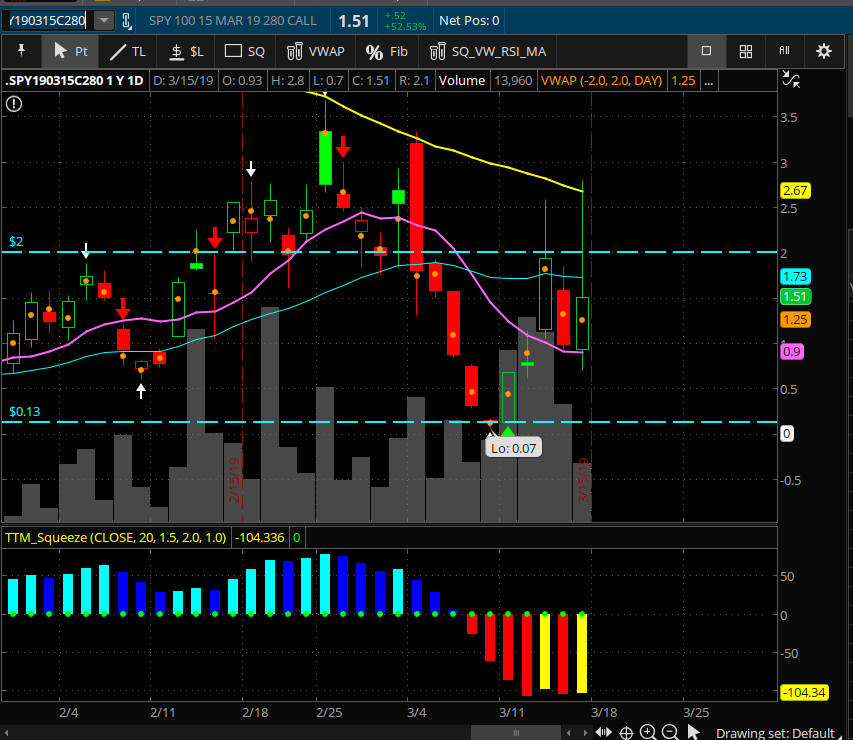Toggle the single chart layout view
The image size is (853, 740).
coord(706,51)
